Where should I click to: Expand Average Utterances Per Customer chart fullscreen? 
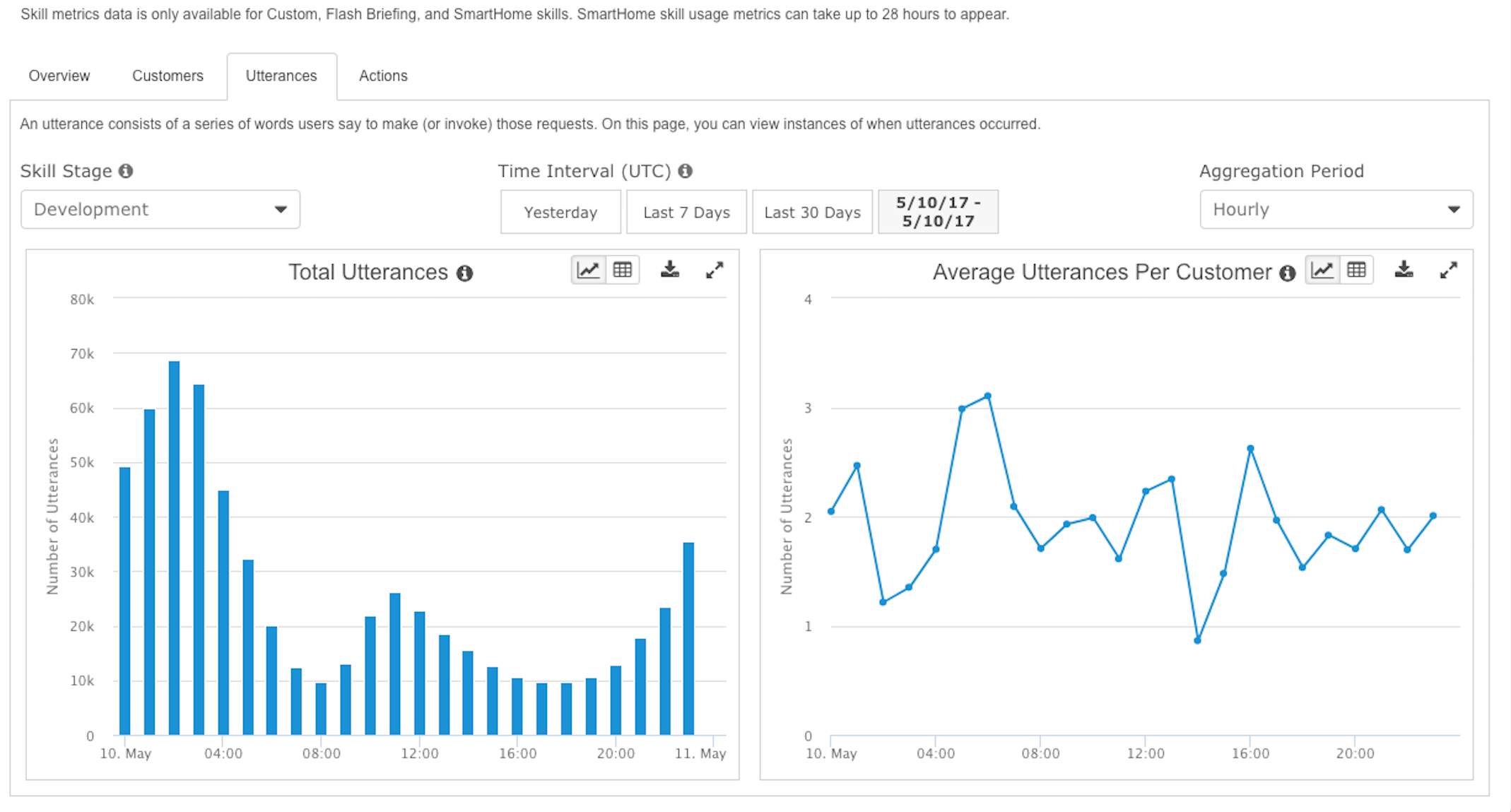point(1448,270)
